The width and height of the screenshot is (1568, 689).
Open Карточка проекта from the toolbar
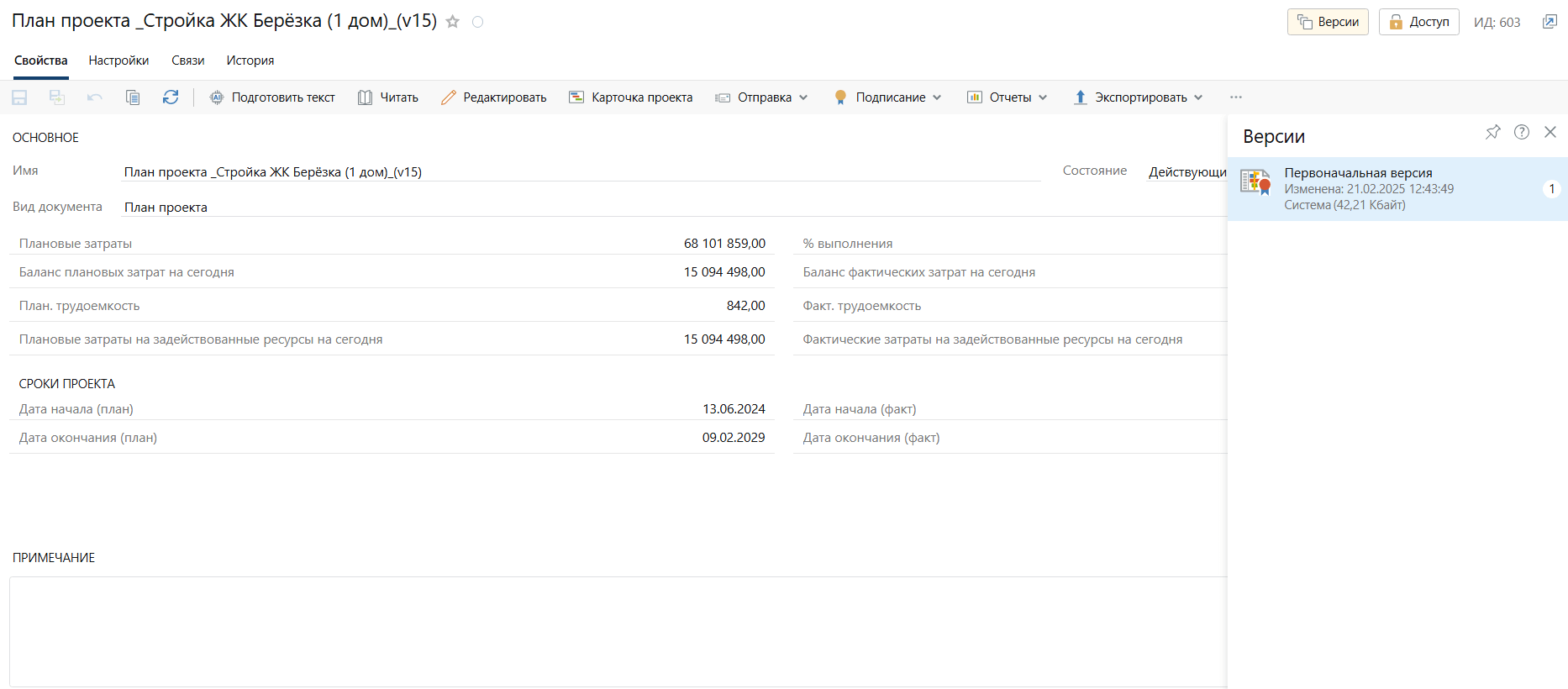click(x=631, y=97)
